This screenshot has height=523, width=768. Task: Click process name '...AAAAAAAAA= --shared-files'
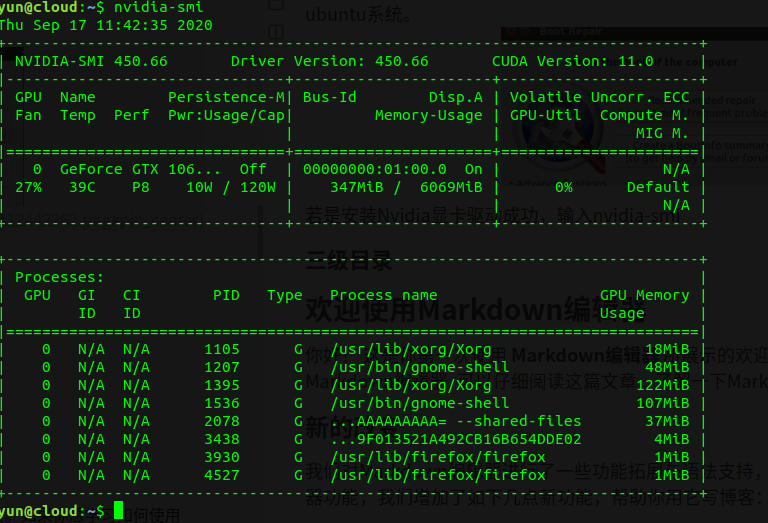coord(456,421)
